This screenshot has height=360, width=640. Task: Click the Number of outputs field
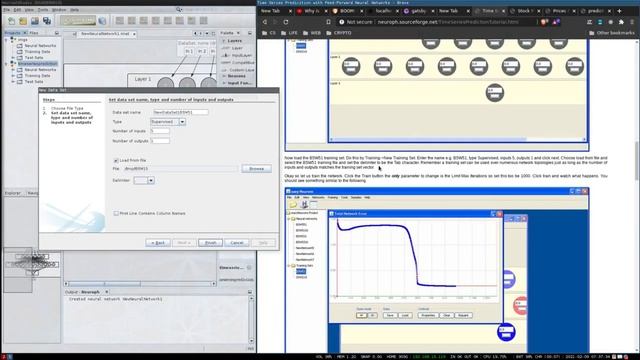point(160,141)
